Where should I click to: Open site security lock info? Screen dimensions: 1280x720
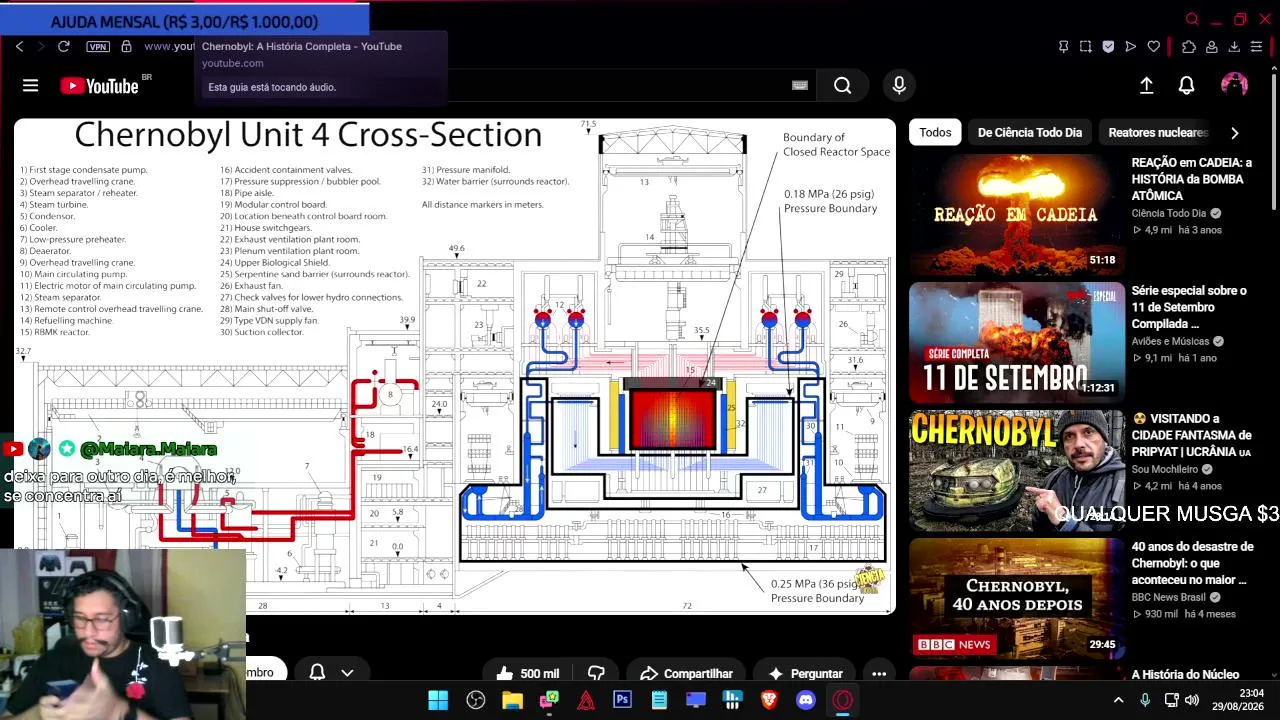[x=126, y=46]
